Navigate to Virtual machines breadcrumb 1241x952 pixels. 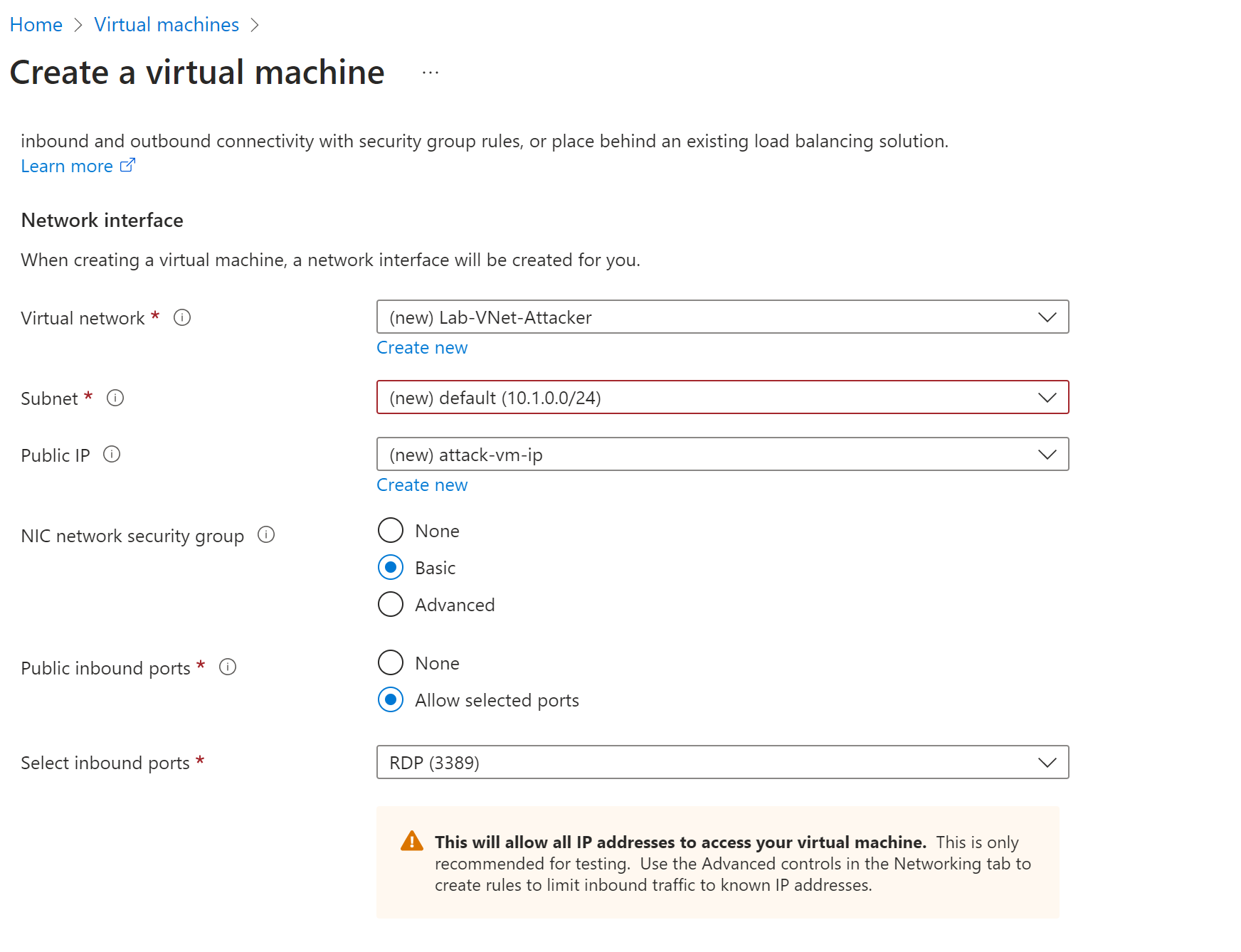[x=167, y=25]
